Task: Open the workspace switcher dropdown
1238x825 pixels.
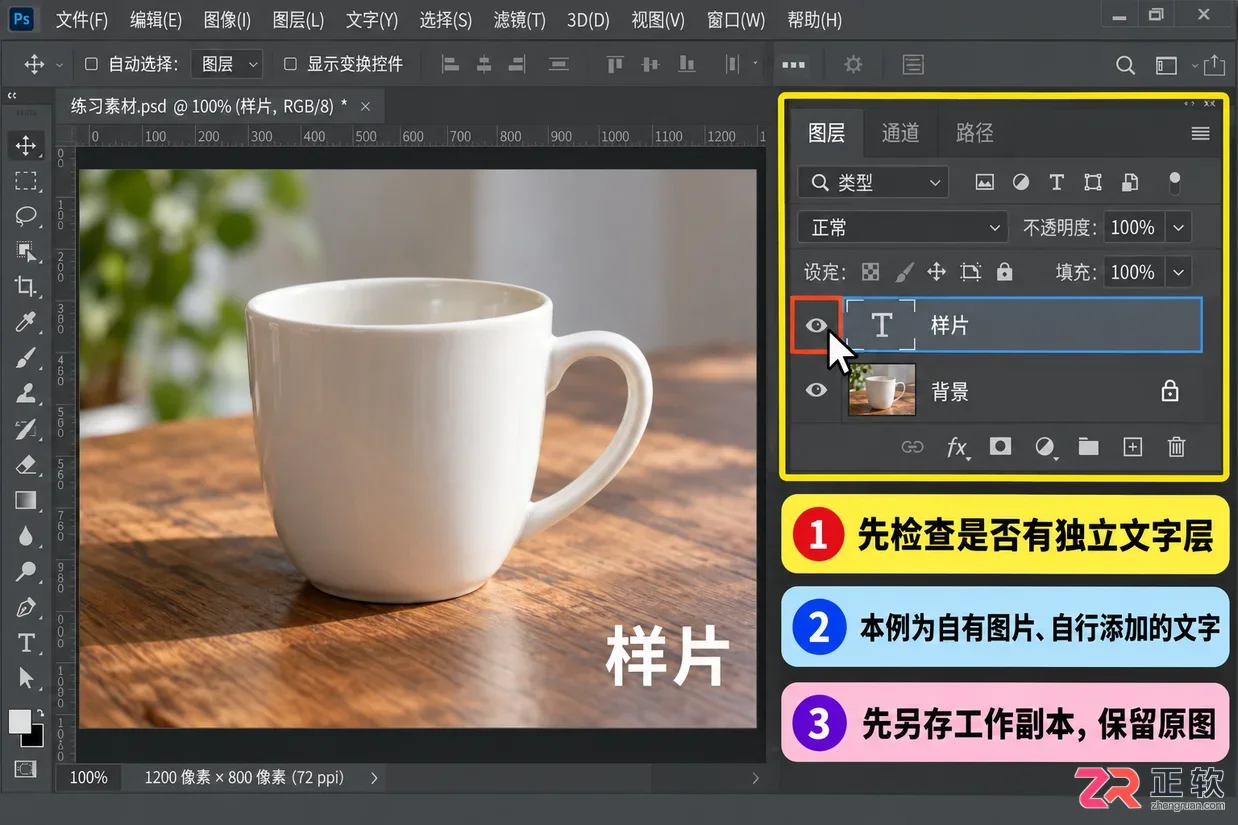Action: click(1174, 65)
